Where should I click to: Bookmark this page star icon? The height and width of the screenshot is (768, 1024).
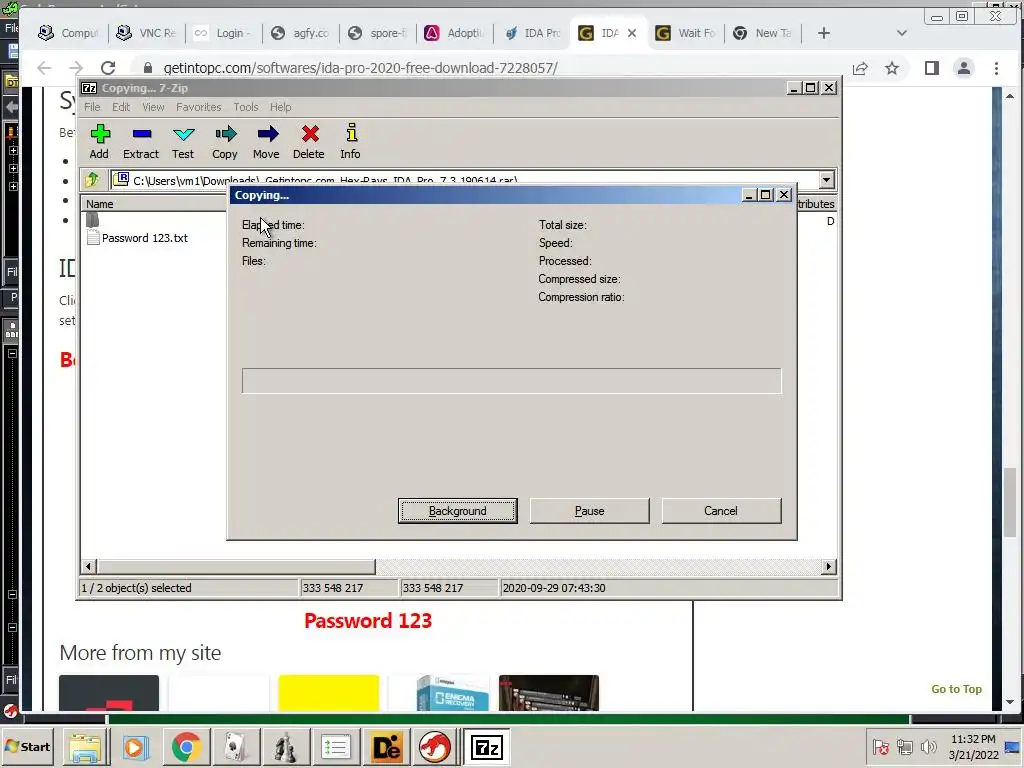[x=892, y=68]
